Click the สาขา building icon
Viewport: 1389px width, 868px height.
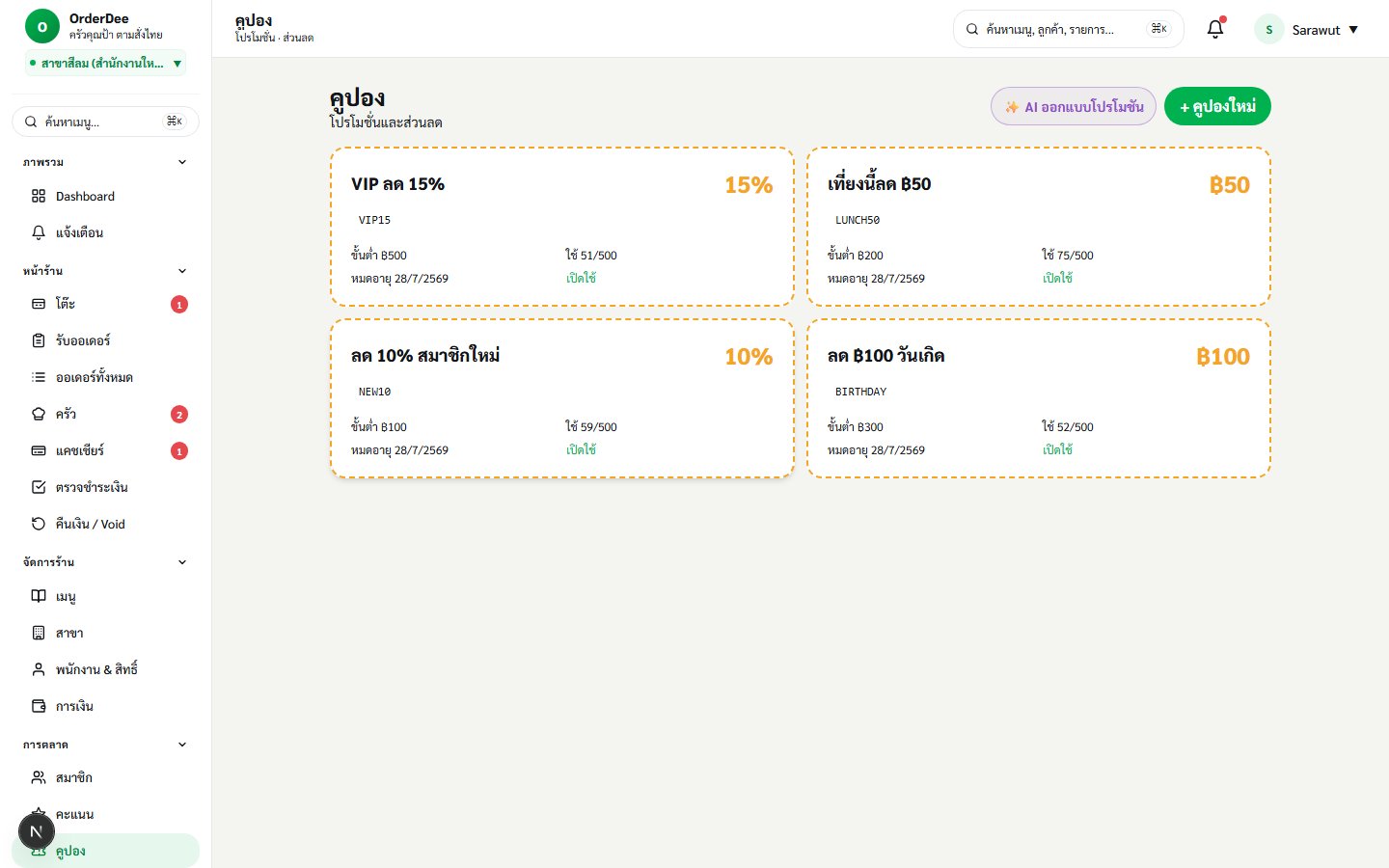[x=39, y=633]
